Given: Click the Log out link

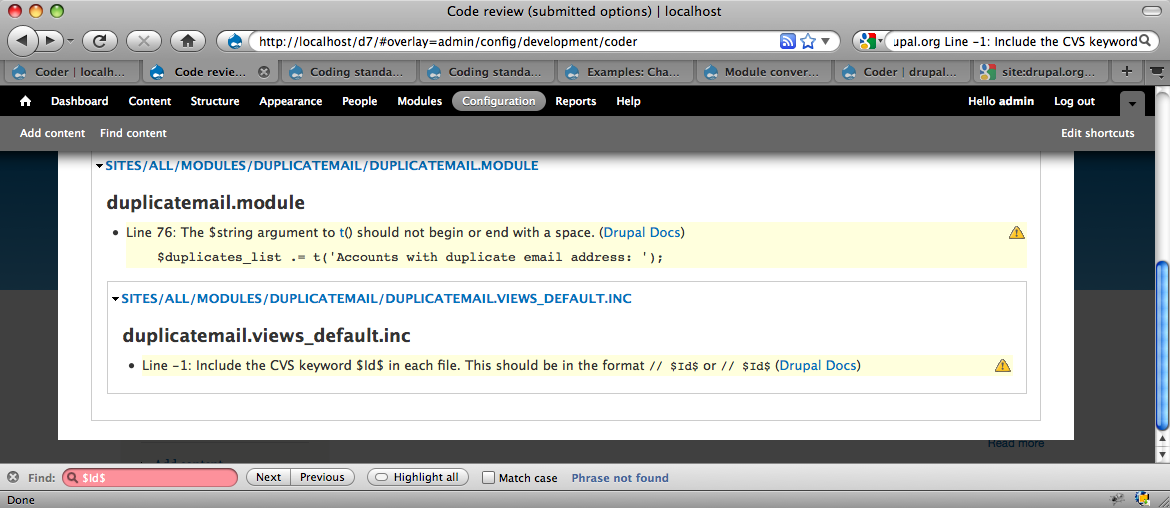Looking at the screenshot, I should point(1074,101).
